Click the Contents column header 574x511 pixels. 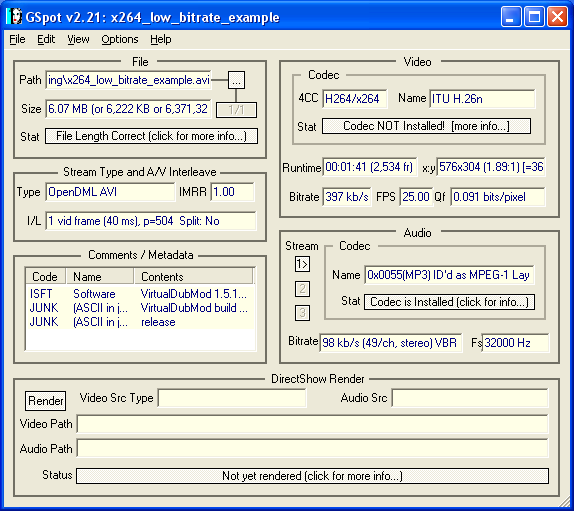[x=193, y=276]
